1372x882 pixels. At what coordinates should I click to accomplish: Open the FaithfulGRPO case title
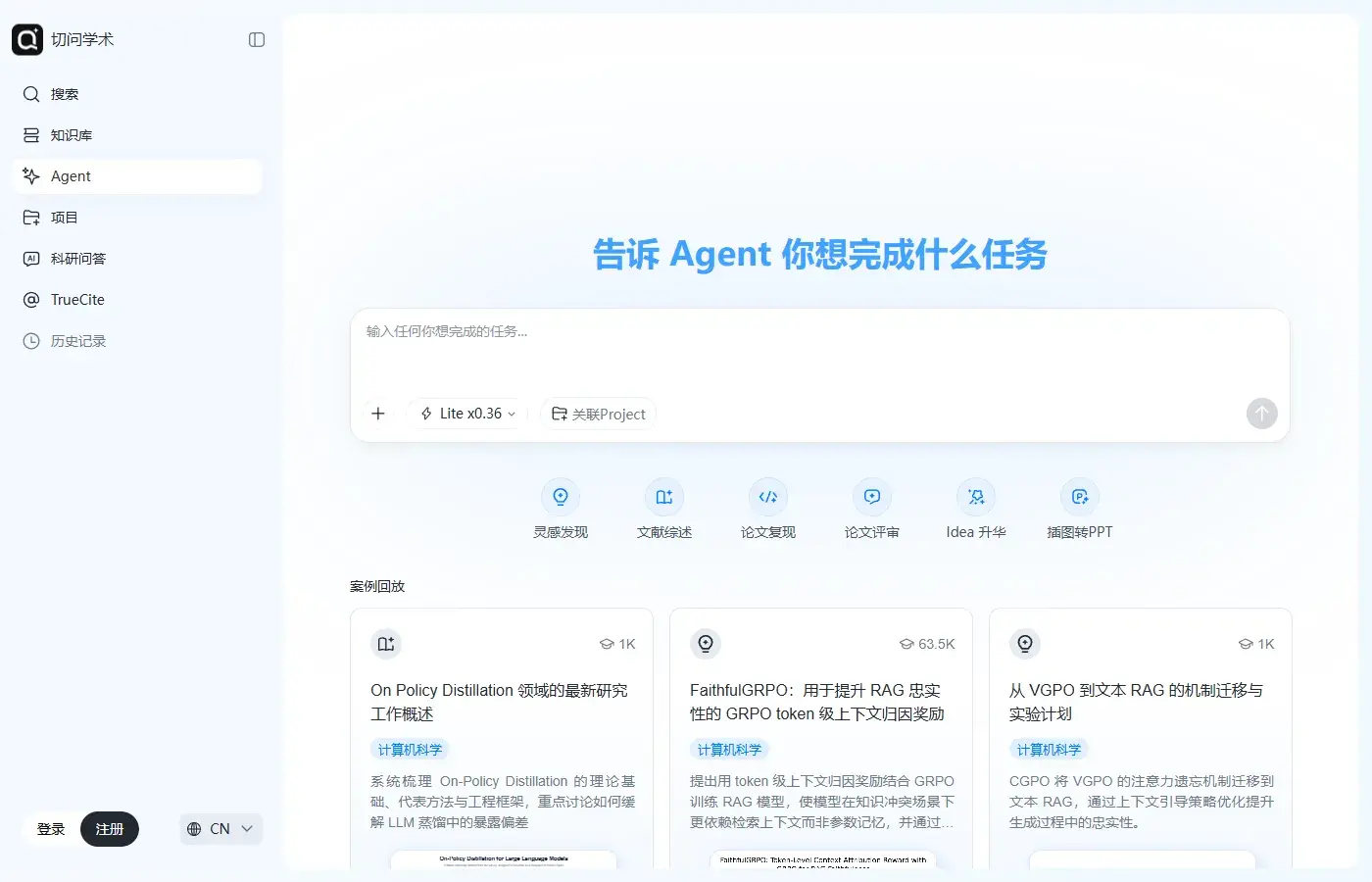pos(817,703)
